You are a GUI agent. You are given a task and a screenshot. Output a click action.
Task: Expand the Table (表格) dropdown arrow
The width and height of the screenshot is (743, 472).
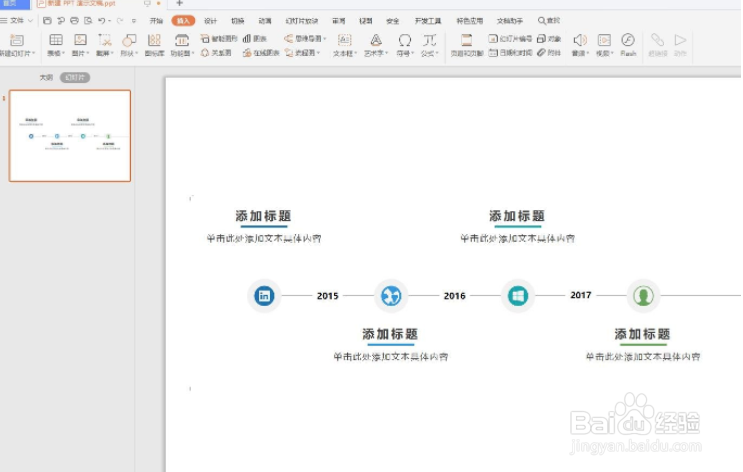[x=63, y=53]
